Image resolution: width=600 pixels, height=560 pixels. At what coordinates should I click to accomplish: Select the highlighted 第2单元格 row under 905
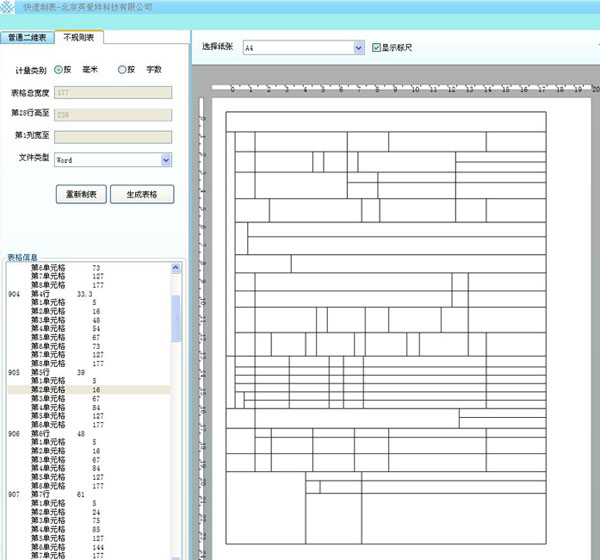(x=88, y=389)
